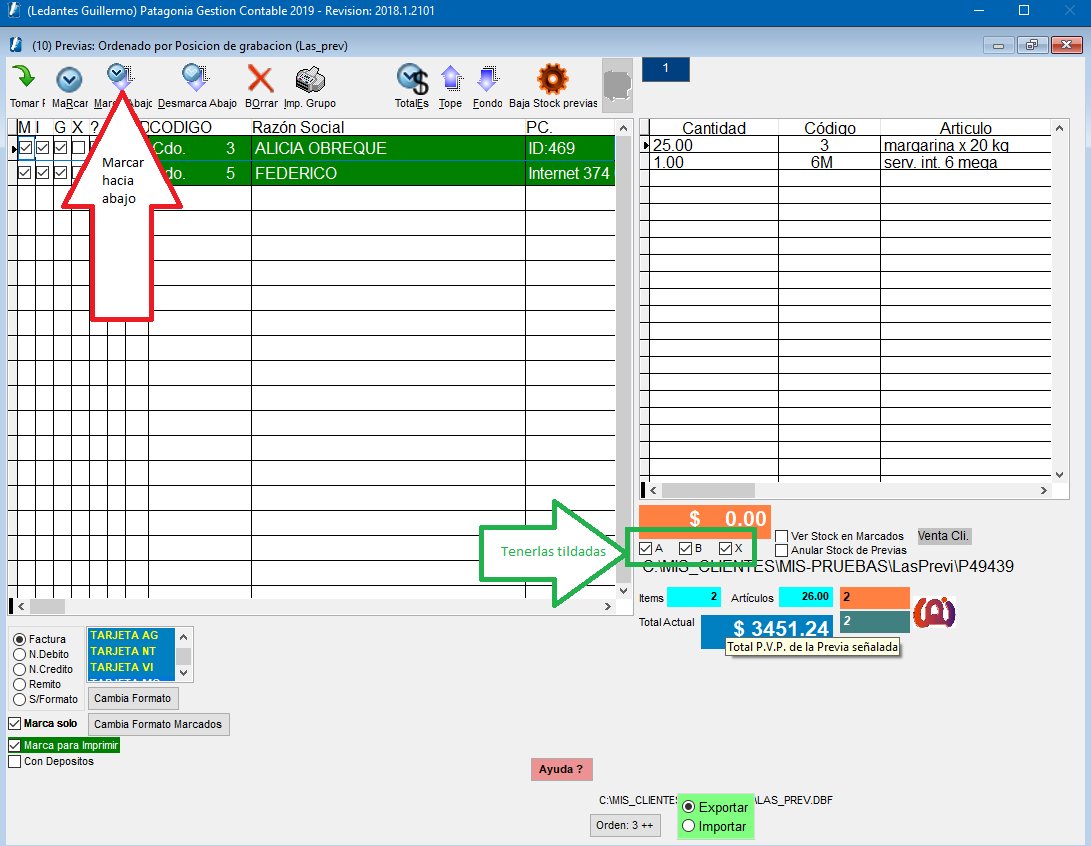Click the ID:469 cell
Screen dimensions: 1091x846
(x=570, y=148)
